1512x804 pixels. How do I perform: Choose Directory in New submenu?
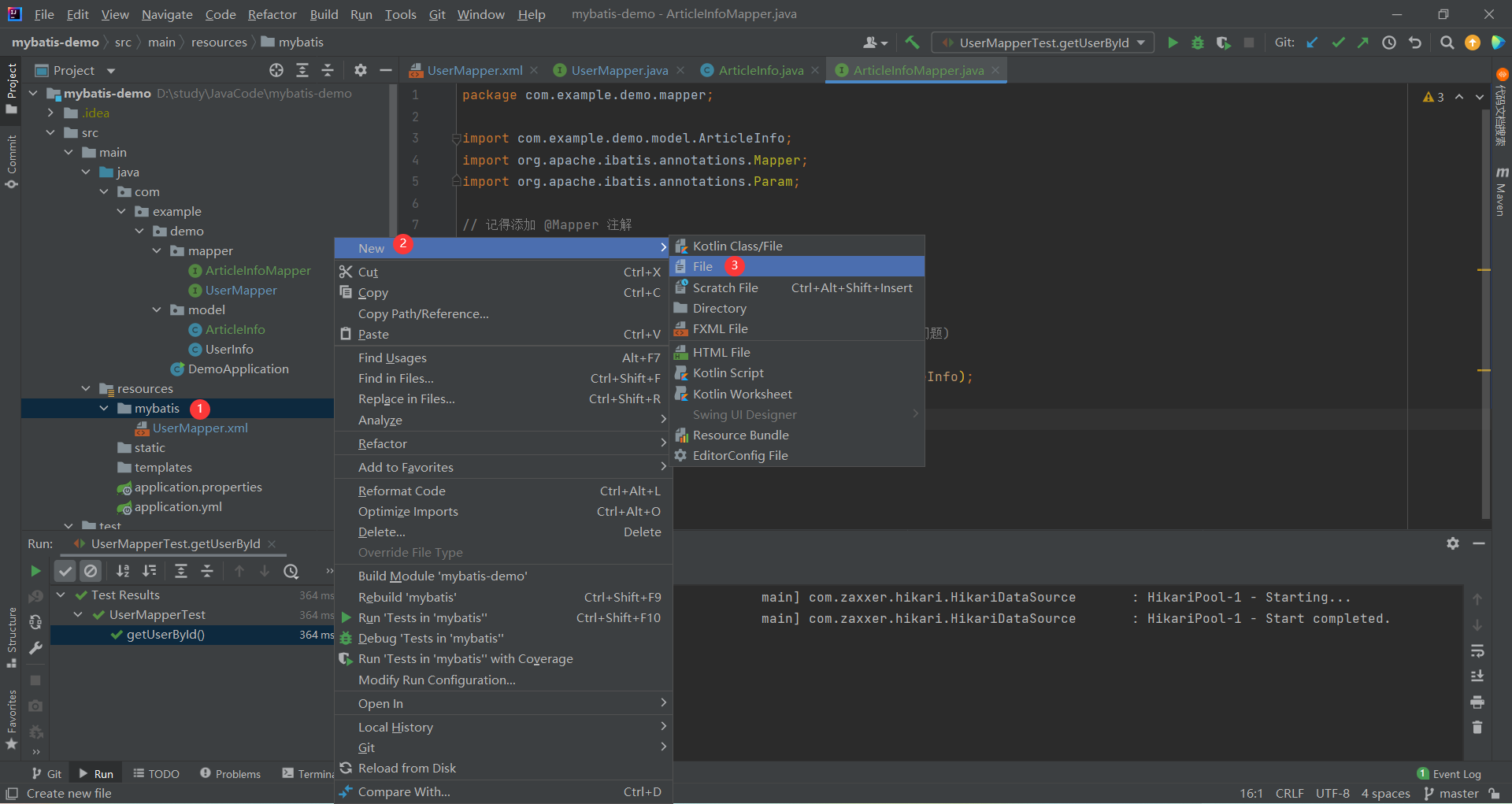[x=797, y=308]
